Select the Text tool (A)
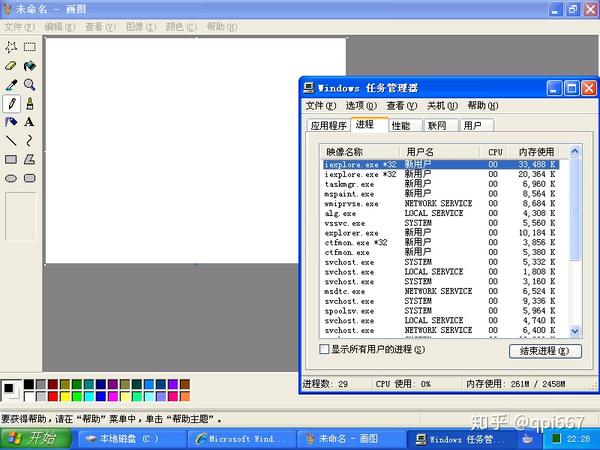Image resolution: width=600 pixels, height=450 pixels. (29, 122)
